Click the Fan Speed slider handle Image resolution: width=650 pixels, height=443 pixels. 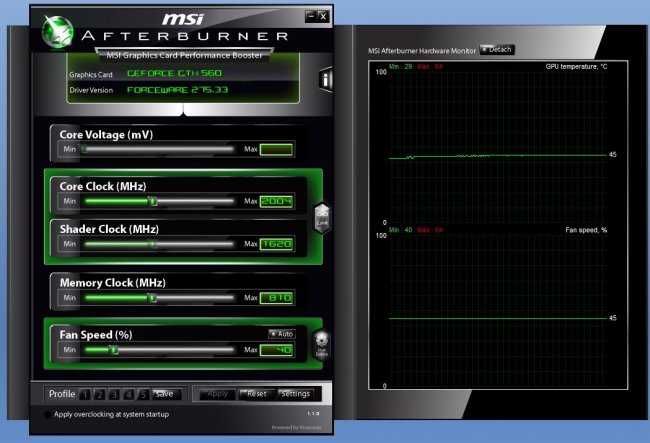[114, 350]
